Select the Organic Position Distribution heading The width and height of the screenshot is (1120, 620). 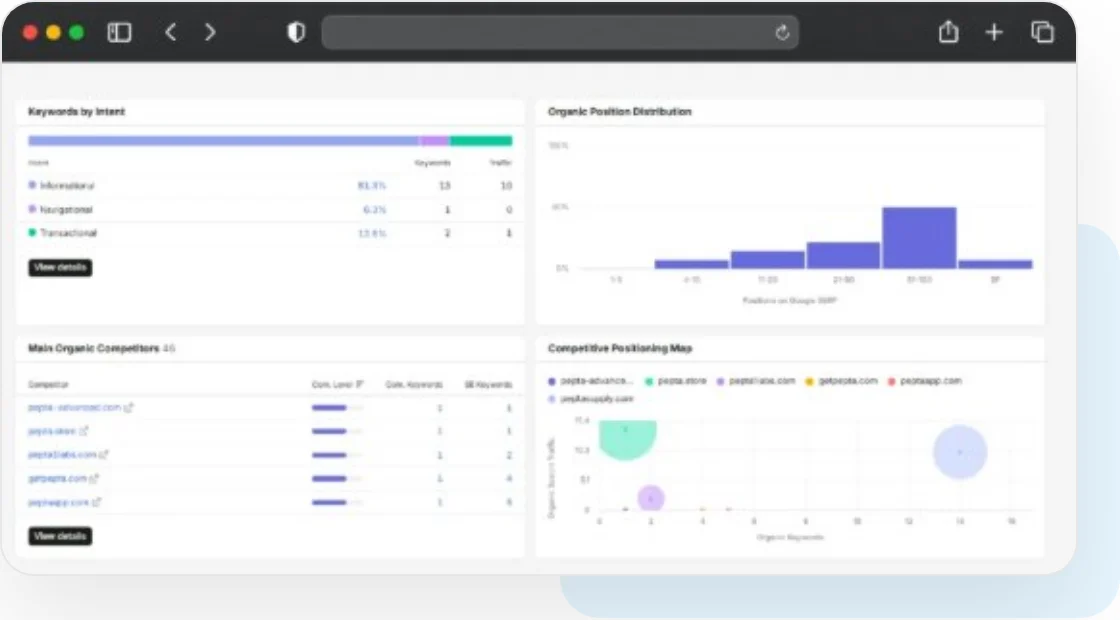tap(619, 111)
